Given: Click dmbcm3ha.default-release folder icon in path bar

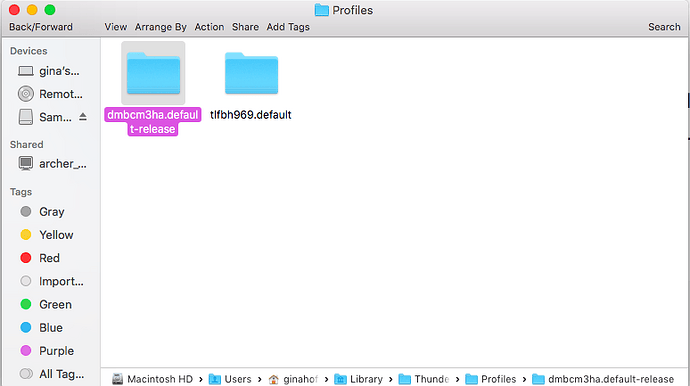Looking at the screenshot, I should point(538,379).
